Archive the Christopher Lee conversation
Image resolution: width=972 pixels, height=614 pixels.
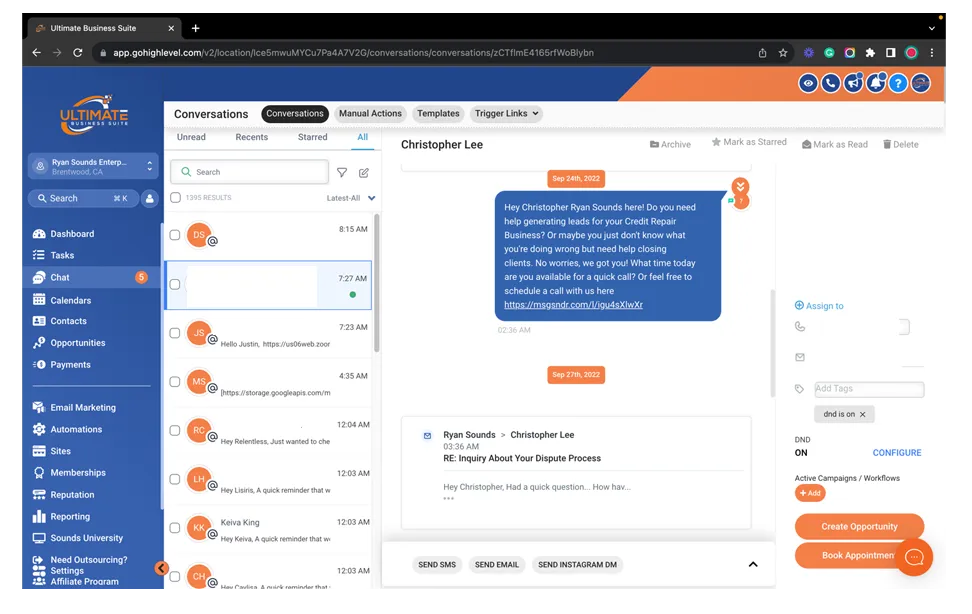point(670,145)
